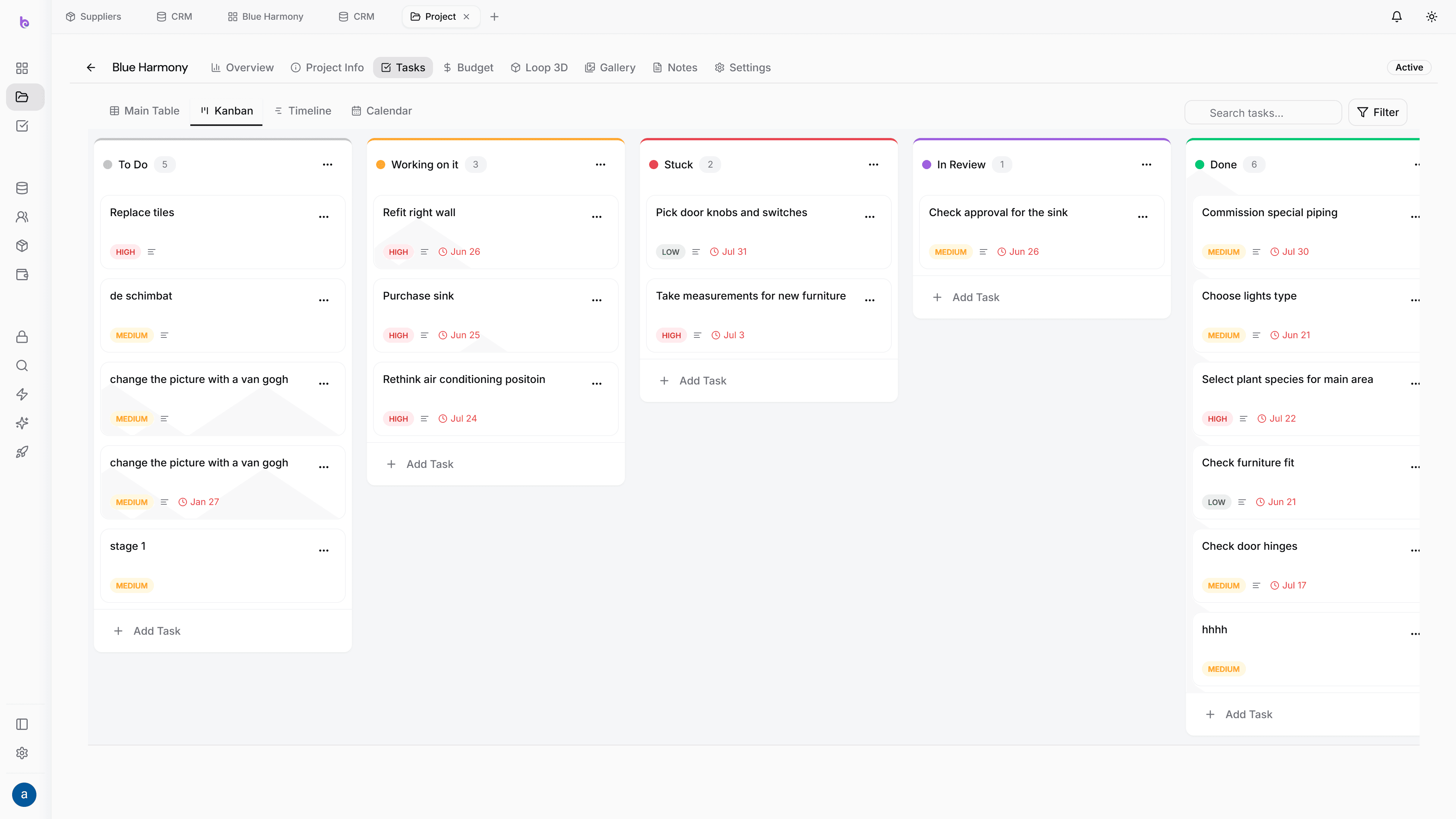Open options for Check approval for the sink
Image resolution: width=1456 pixels, height=819 pixels.
tap(1143, 217)
